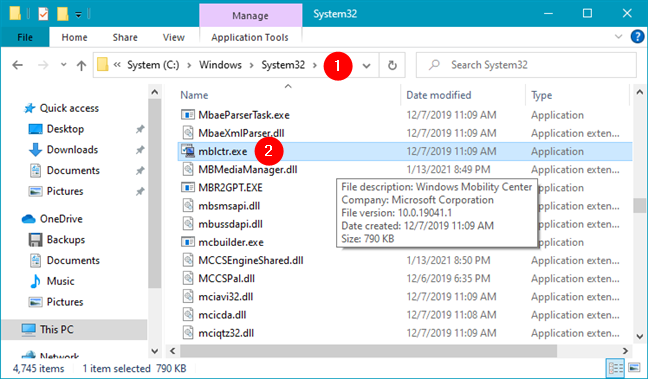Click the New folder quick access icon
This screenshot has height=379, width=648.
(62, 14)
